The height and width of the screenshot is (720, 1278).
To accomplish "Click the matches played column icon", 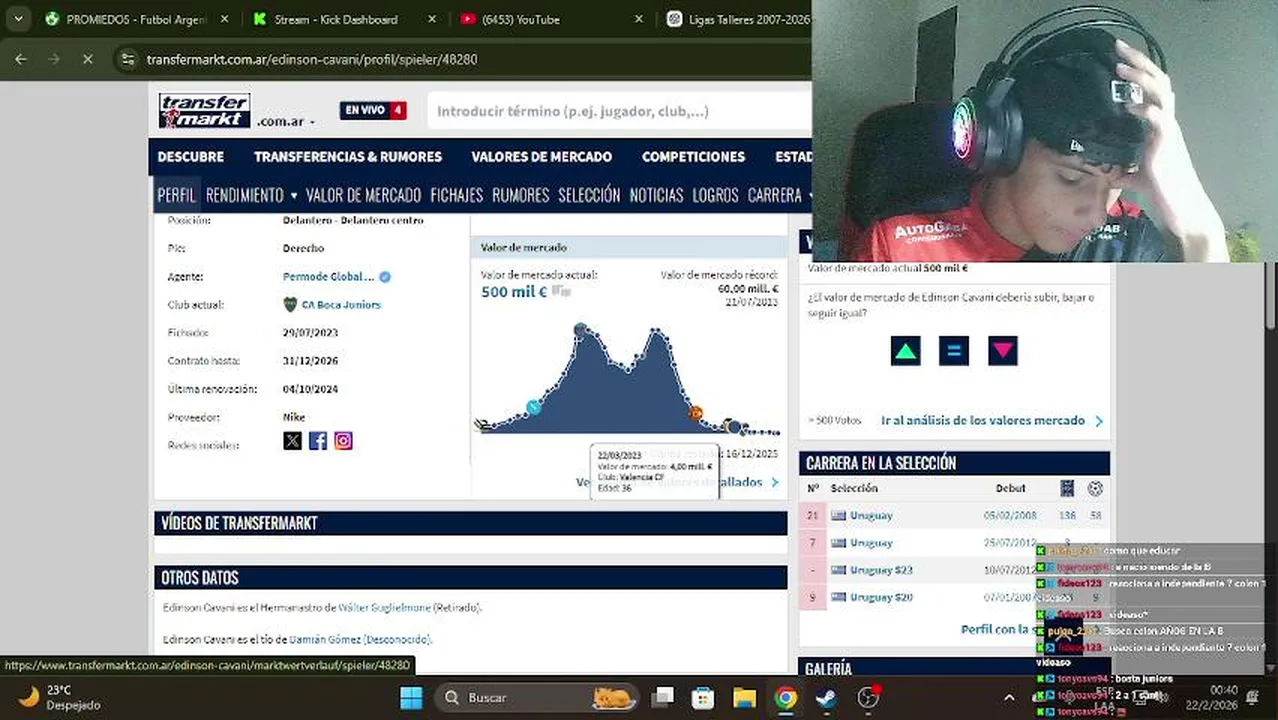I will [x=1067, y=488].
